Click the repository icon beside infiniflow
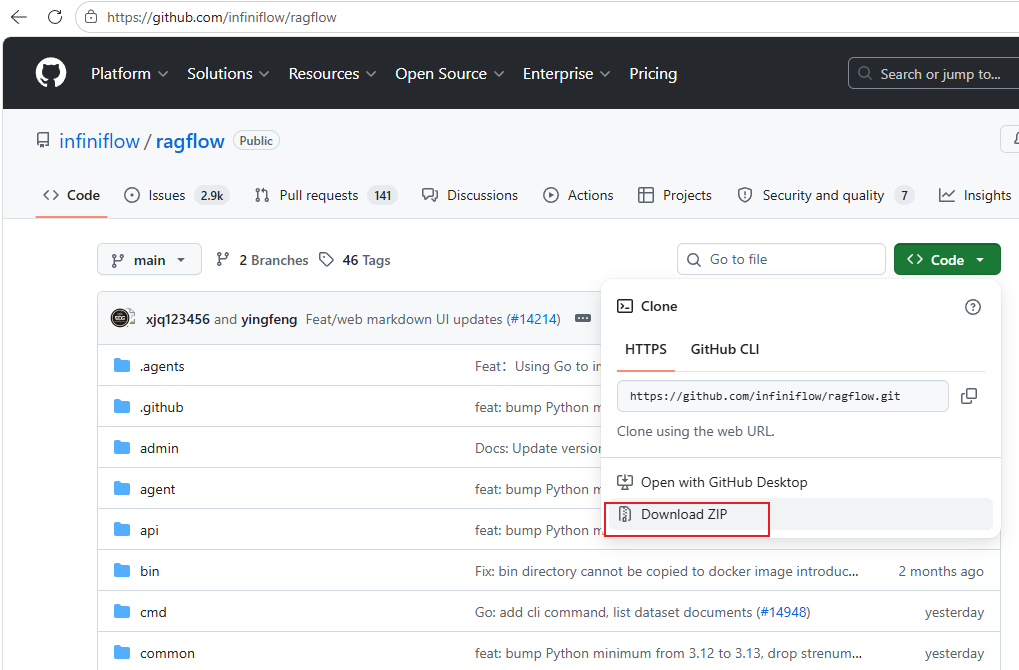 click(x=43, y=140)
